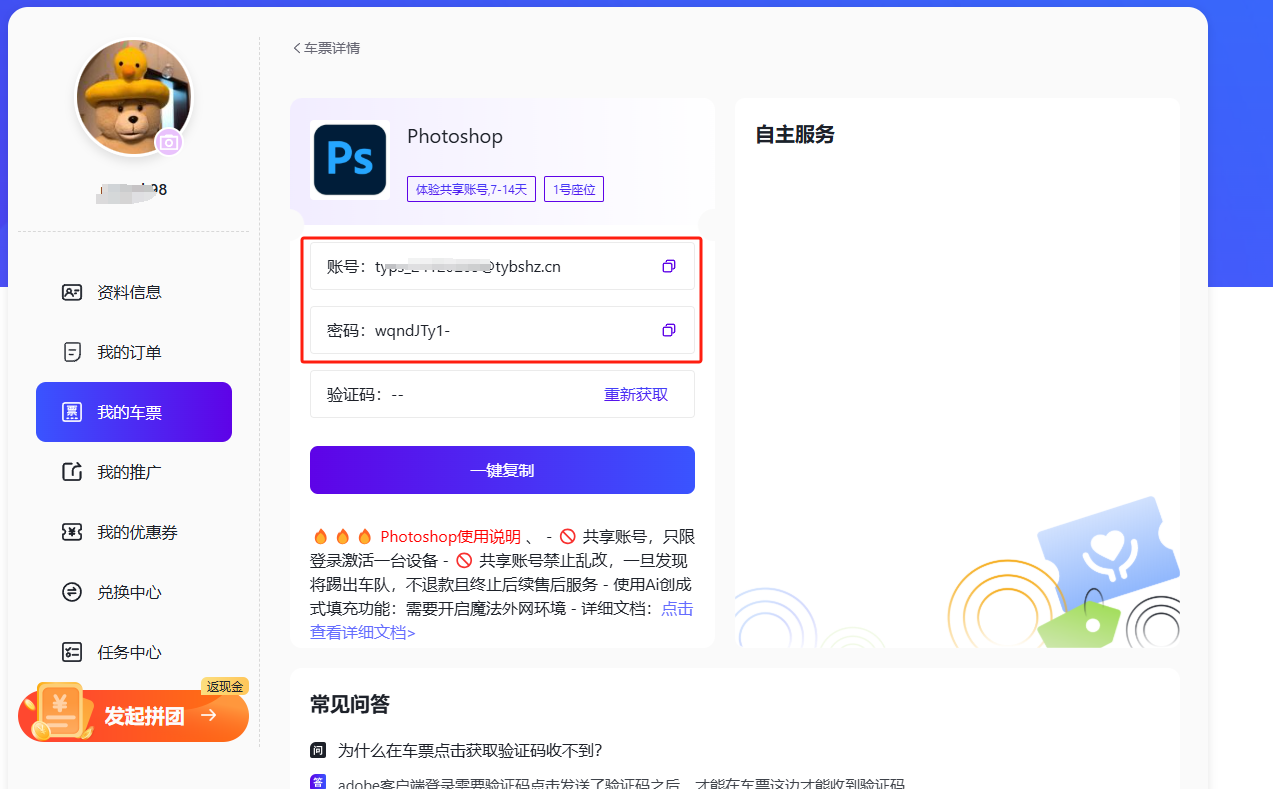Click the Photoshop Ps app logo
Viewport: 1273px width, 789px height.
pyautogui.click(x=350, y=159)
